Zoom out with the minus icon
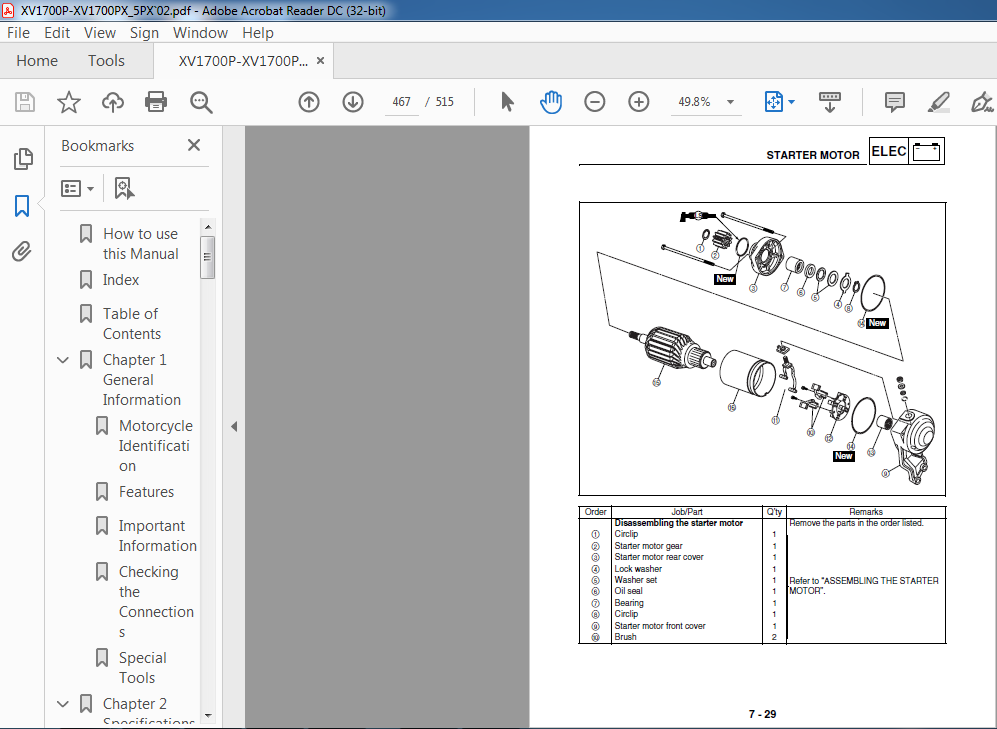Screen dimensions: 997x729 coord(595,102)
